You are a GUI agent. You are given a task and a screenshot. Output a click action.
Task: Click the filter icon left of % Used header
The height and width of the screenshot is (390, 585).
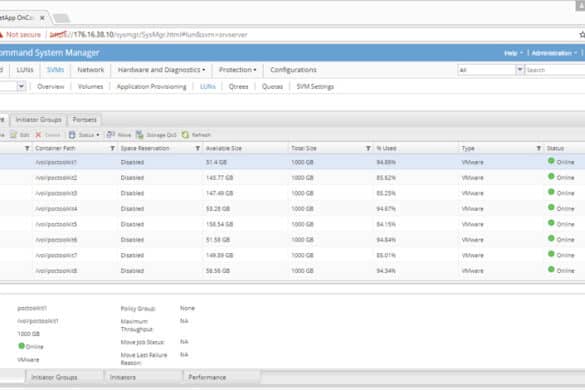pyautogui.click(x=368, y=149)
